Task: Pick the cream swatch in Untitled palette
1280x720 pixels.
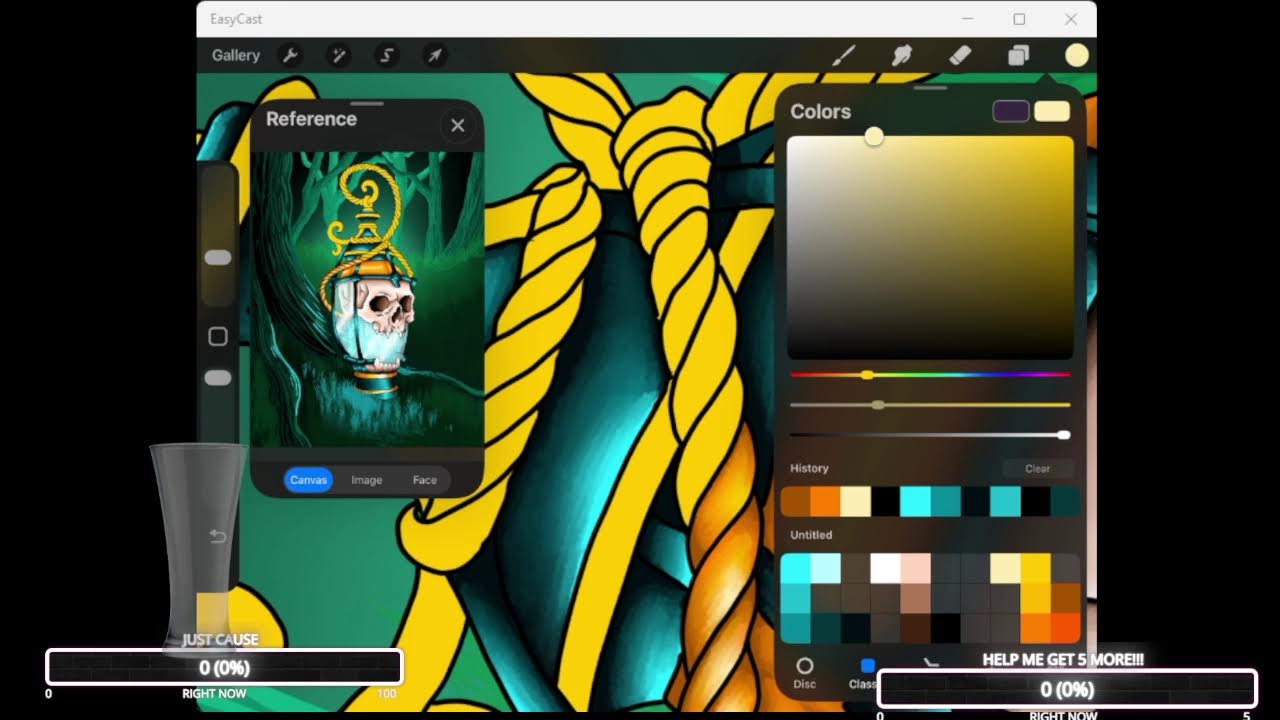Action: pos(1005,569)
